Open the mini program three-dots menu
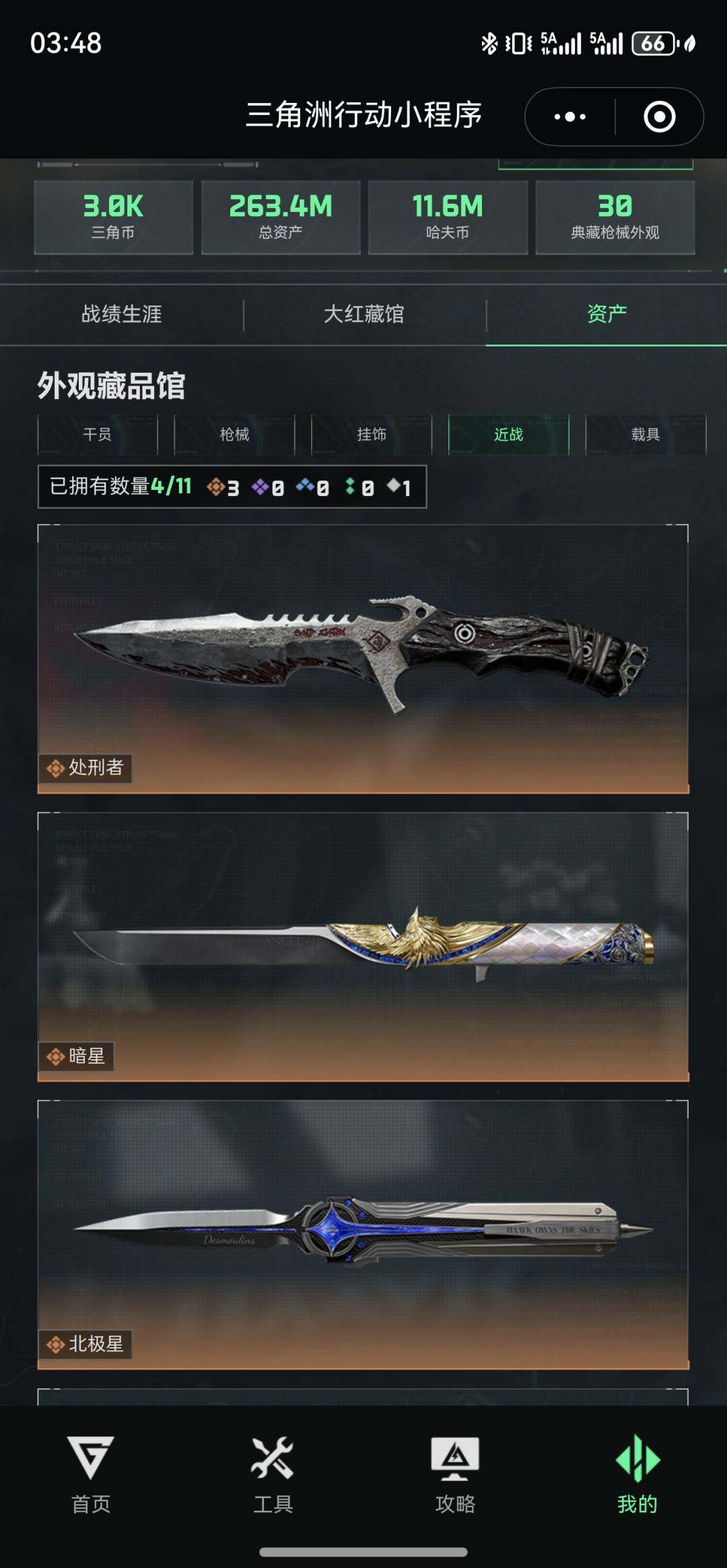The image size is (727, 1568). (569, 116)
